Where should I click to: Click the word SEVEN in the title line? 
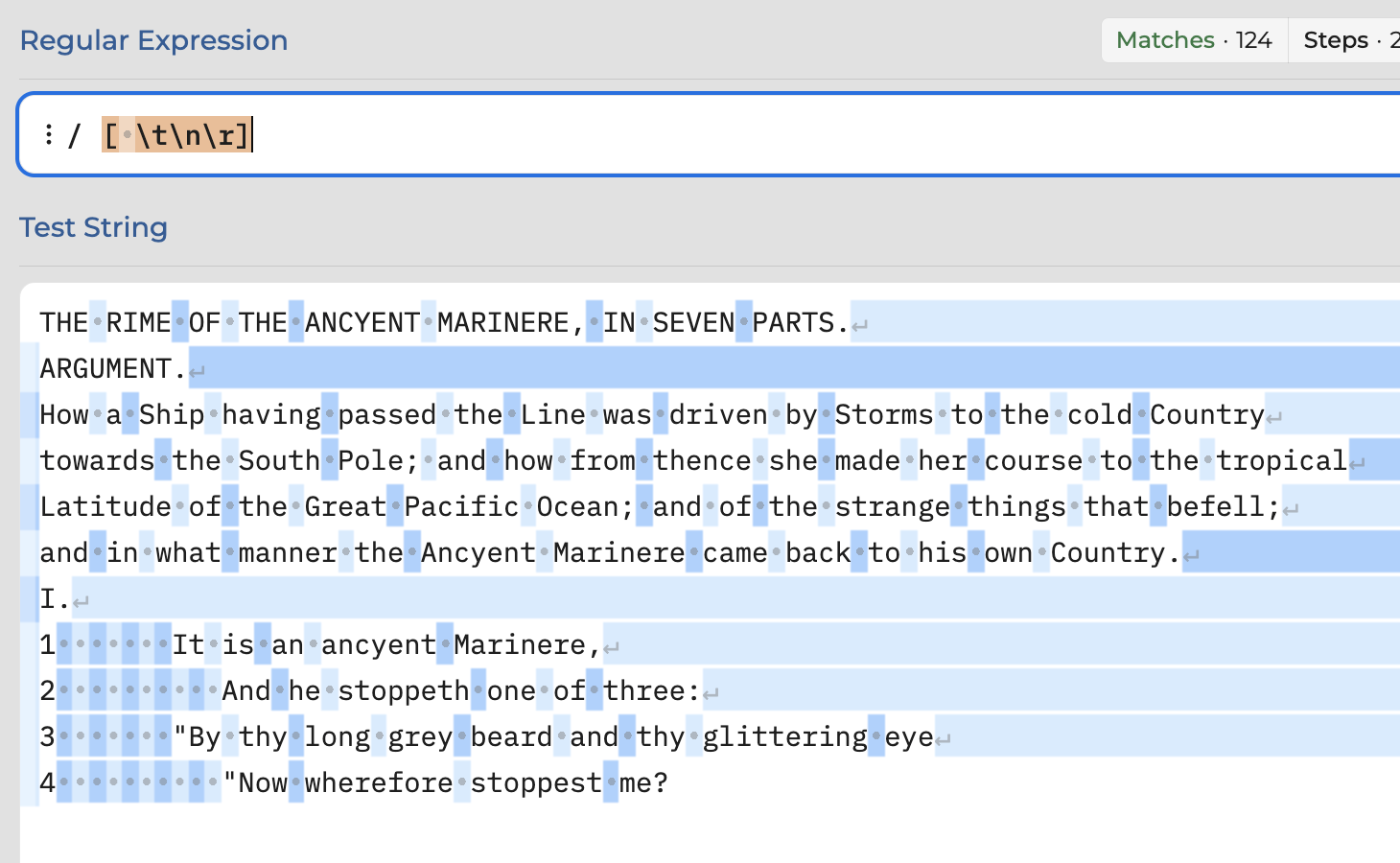(x=694, y=322)
